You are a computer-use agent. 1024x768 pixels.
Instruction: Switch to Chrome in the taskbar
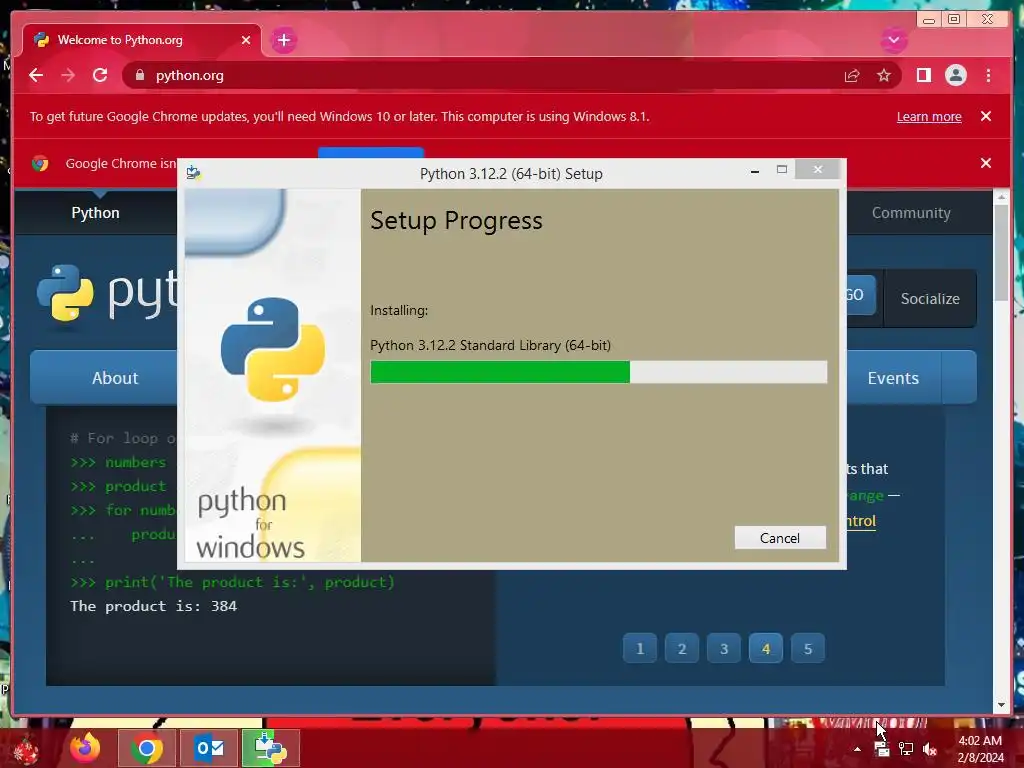(x=147, y=748)
